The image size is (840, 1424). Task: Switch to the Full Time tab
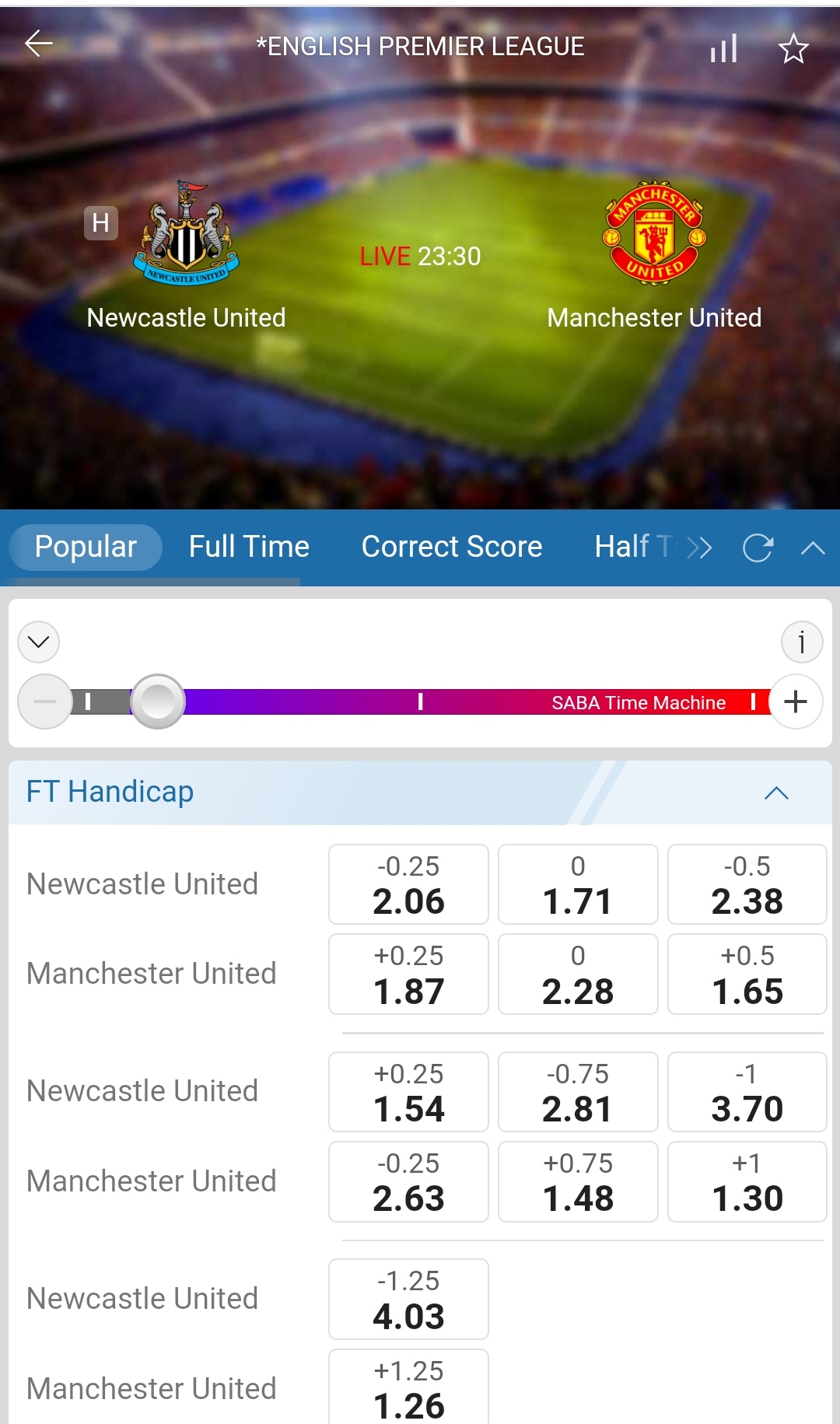249,547
